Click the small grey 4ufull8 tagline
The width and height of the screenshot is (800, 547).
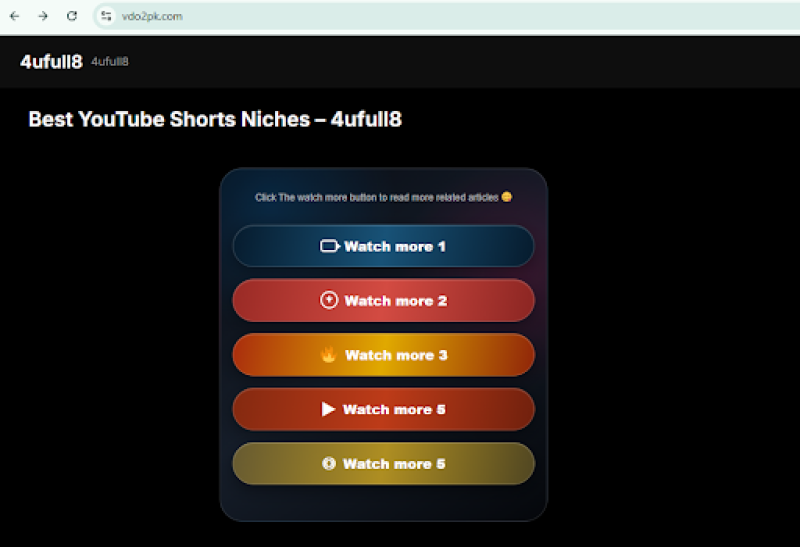(x=110, y=62)
